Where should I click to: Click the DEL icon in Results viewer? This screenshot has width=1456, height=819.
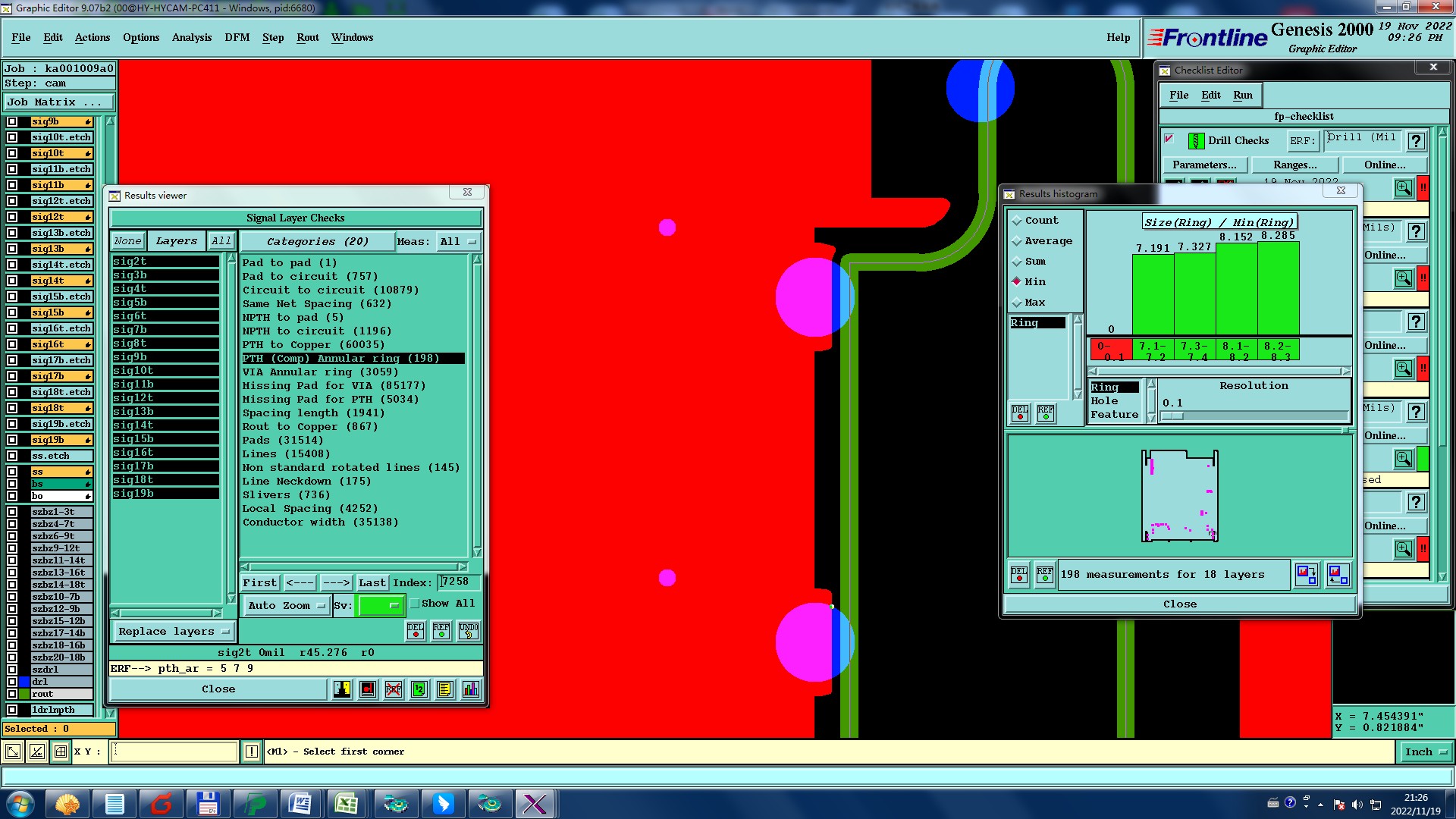click(x=416, y=631)
